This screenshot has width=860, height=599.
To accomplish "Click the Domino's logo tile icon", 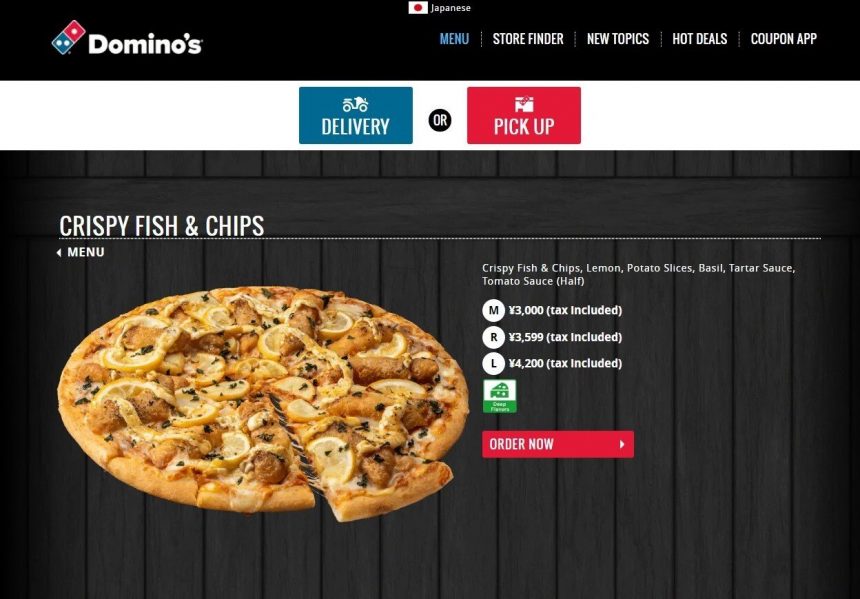I will tap(69, 38).
